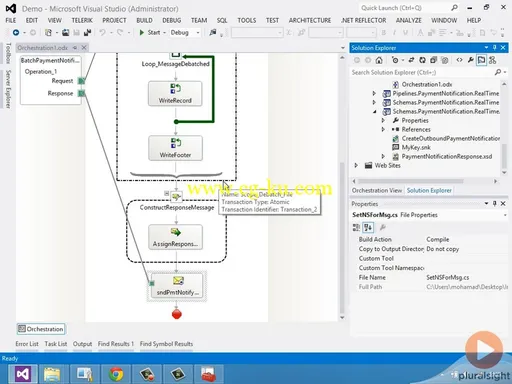
Task: Close the Orchestration1.odx document tab
Action: pyautogui.click(x=84, y=48)
